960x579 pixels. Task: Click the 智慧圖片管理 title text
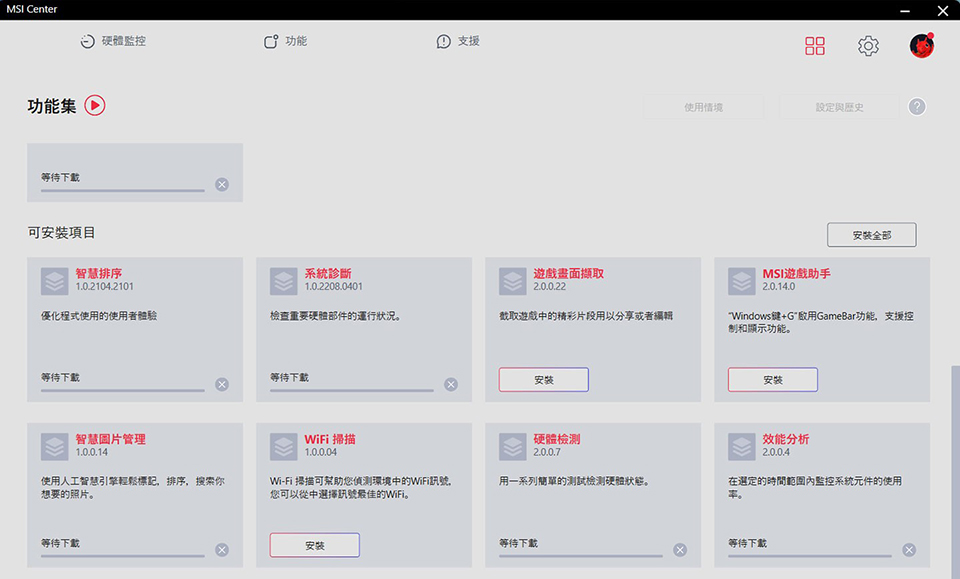click(111, 439)
